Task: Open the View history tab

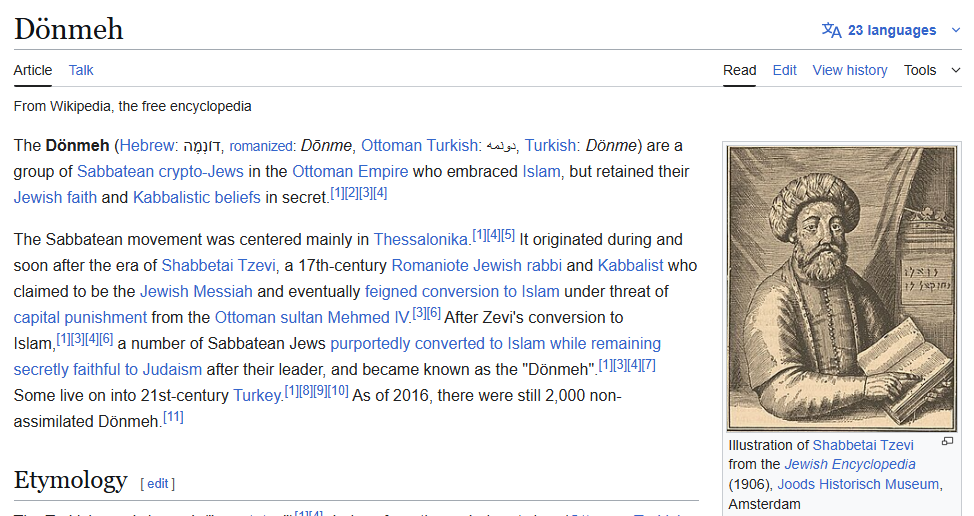Action: click(850, 70)
